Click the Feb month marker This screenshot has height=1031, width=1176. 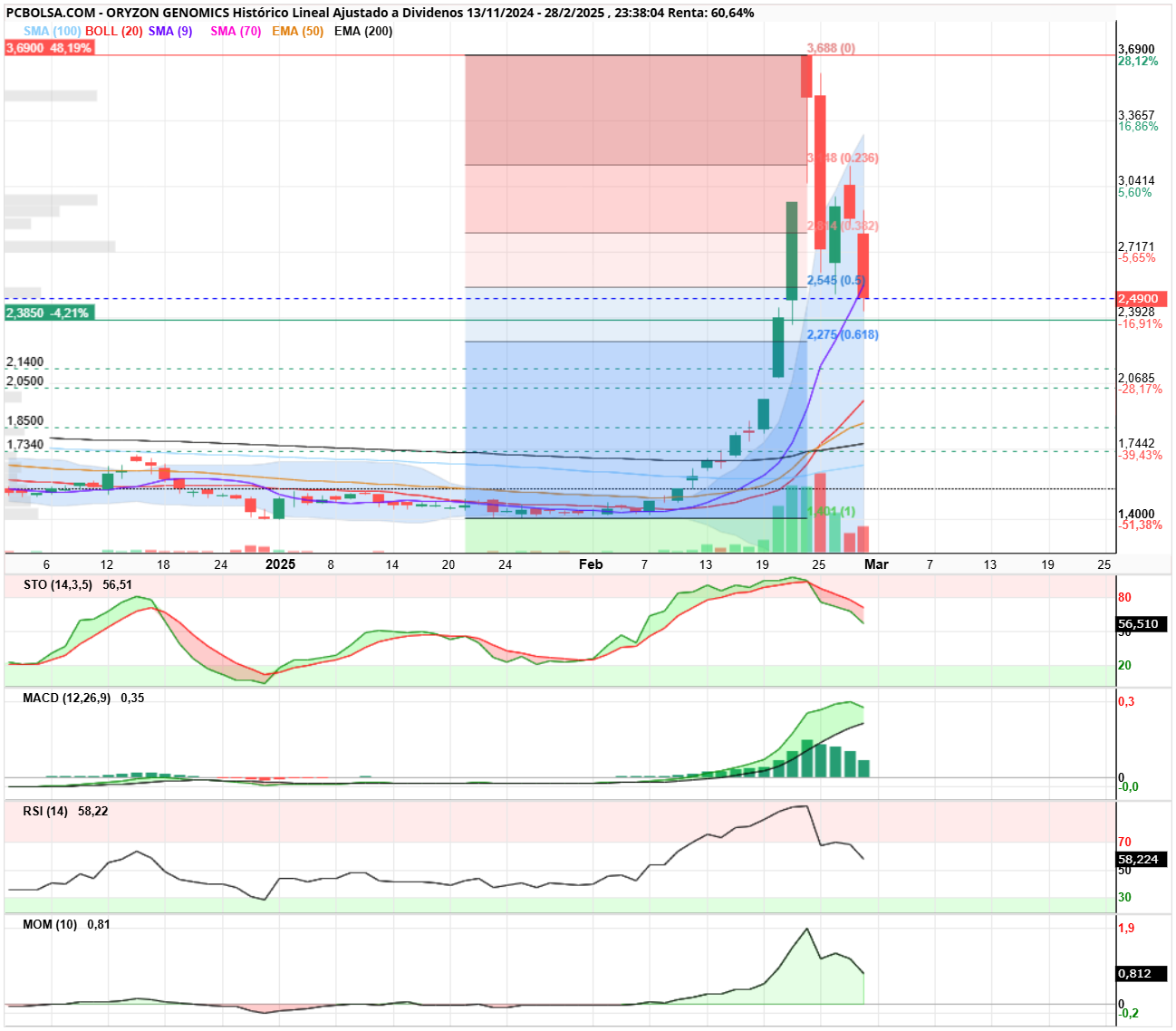click(591, 564)
